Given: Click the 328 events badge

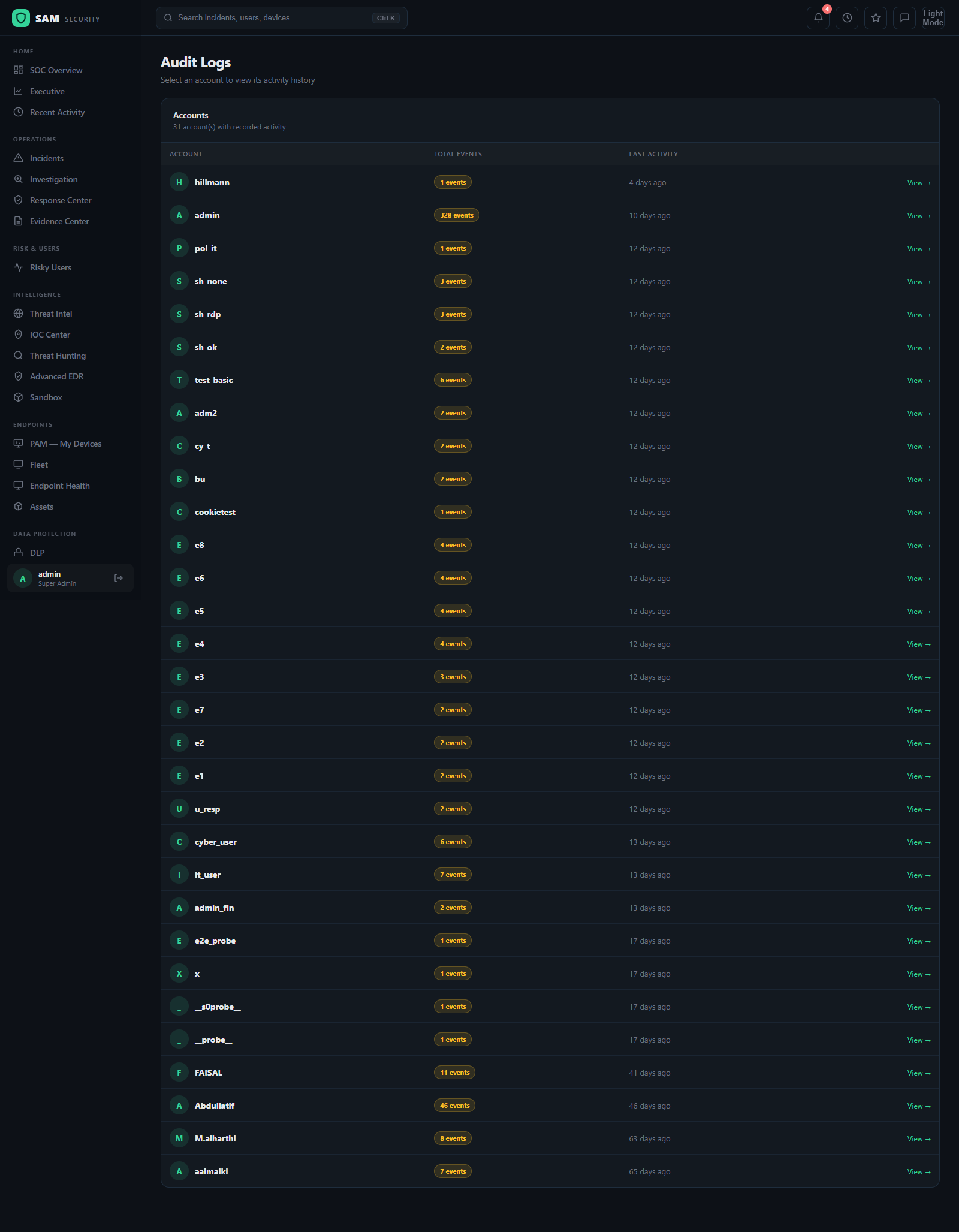Looking at the screenshot, I should (x=457, y=215).
